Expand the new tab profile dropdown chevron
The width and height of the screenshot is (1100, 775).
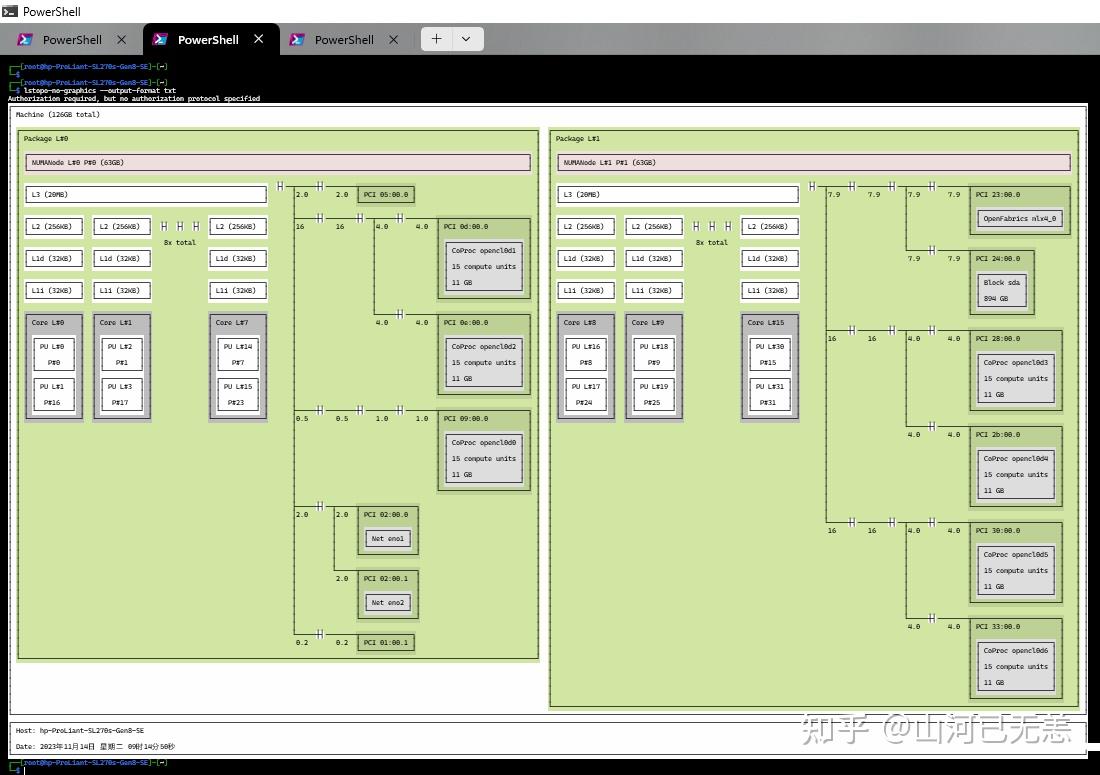[x=466, y=39]
